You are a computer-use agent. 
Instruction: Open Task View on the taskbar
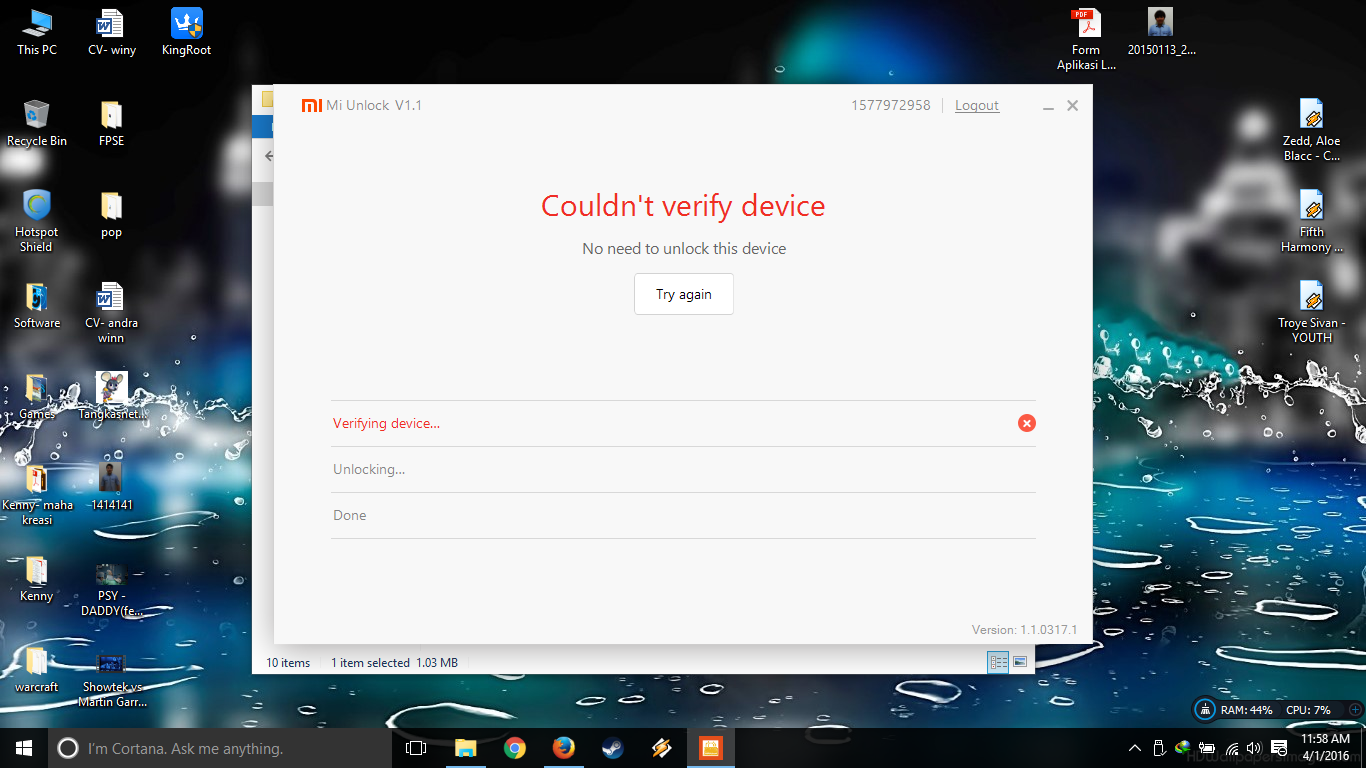pyautogui.click(x=416, y=748)
